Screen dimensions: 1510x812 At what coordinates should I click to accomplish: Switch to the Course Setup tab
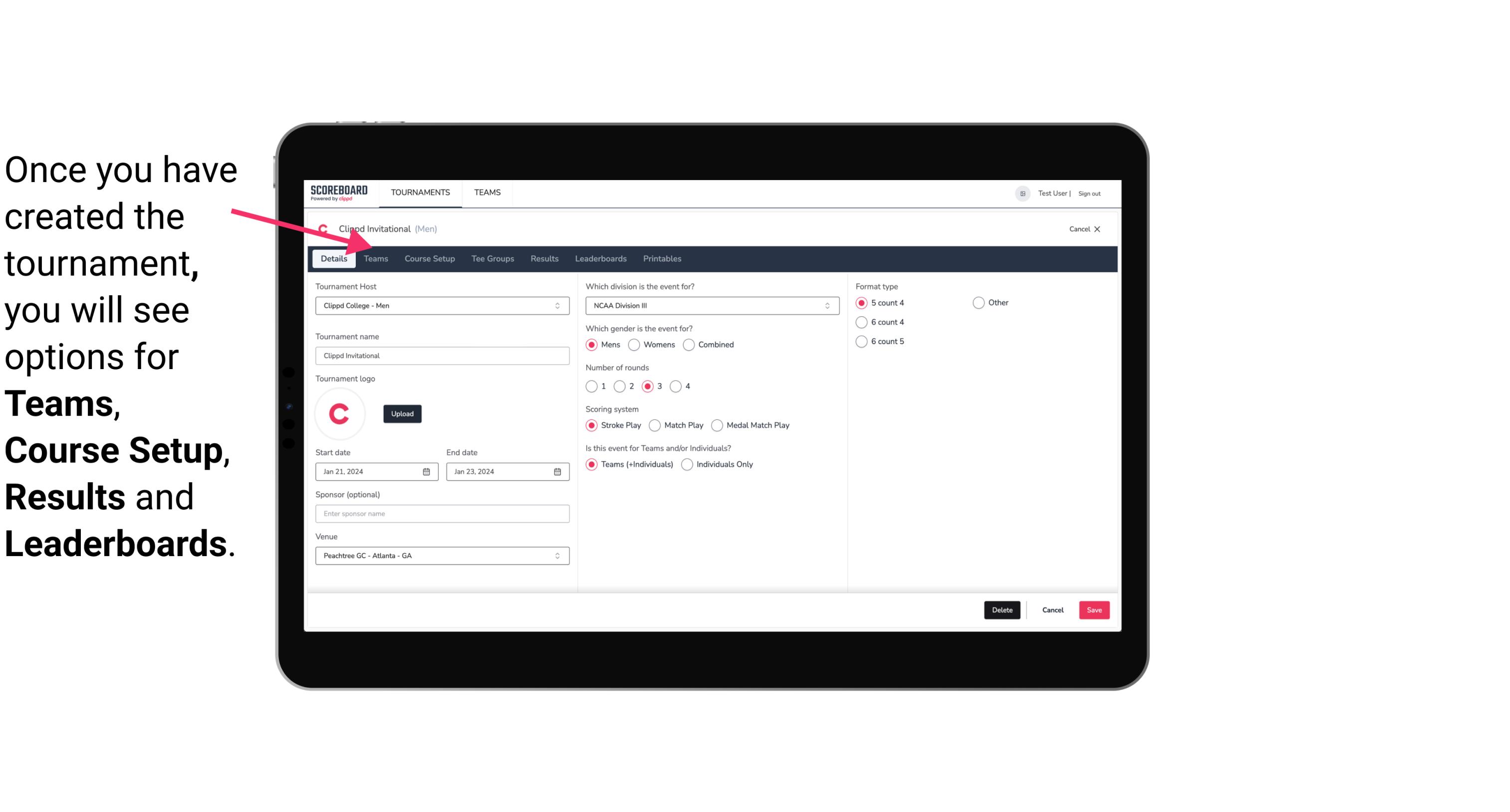(429, 258)
